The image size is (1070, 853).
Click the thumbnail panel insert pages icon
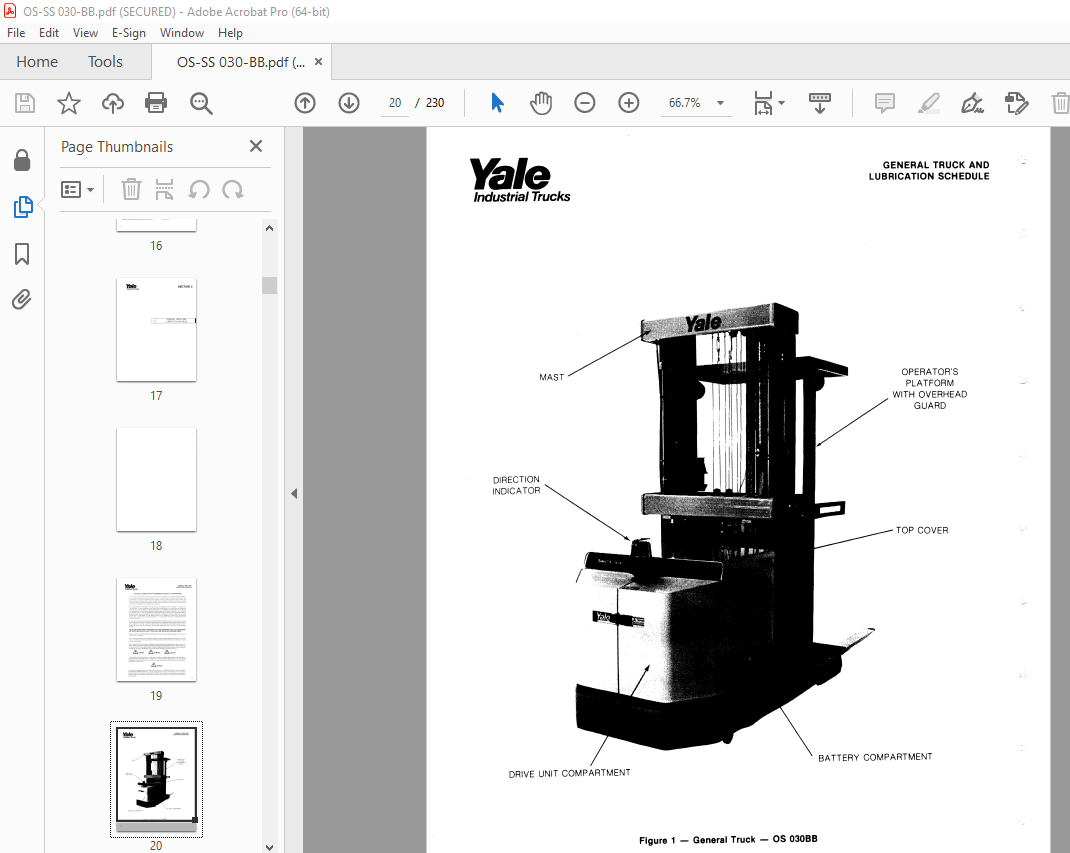[164, 189]
